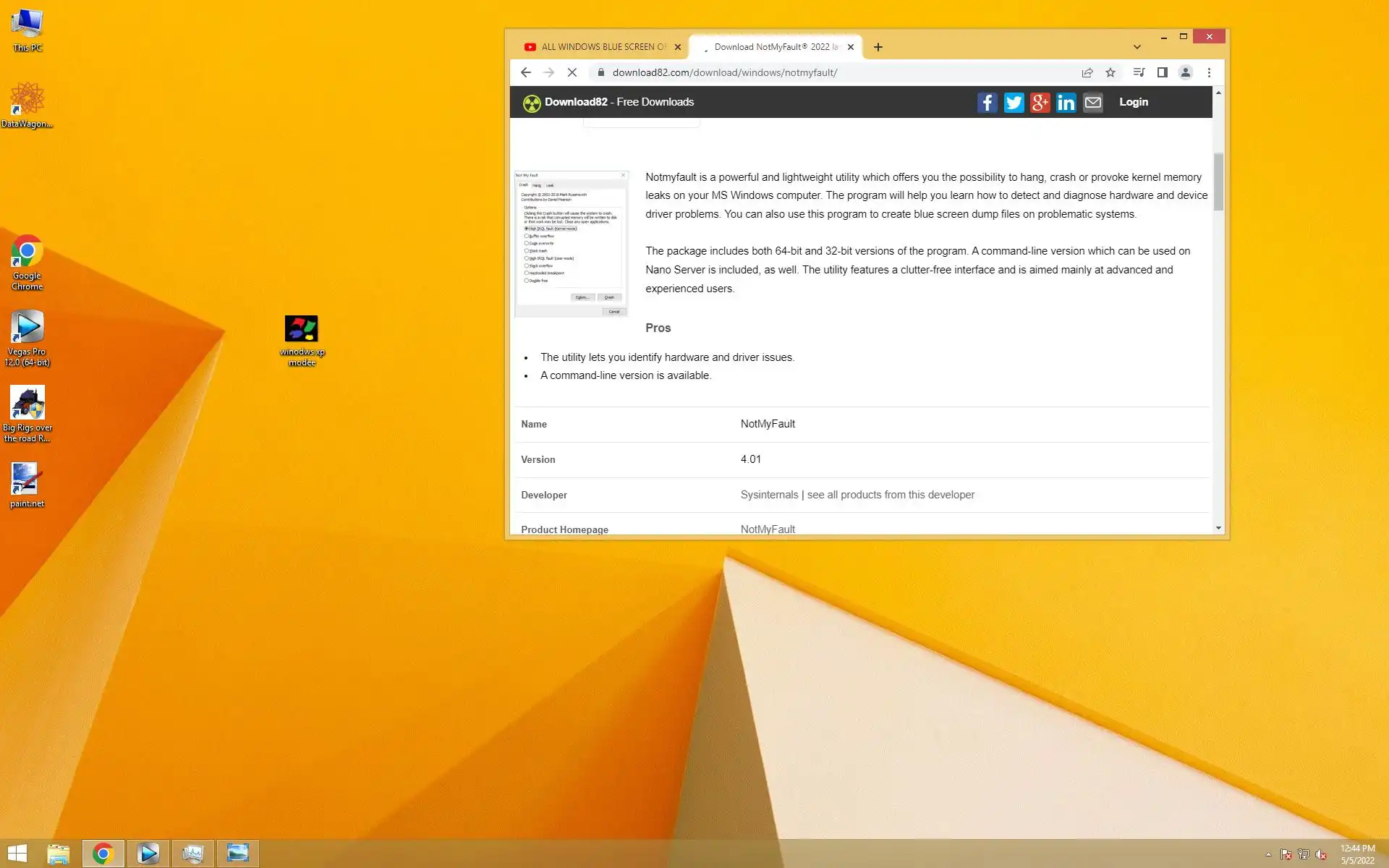Click the Login link

pos(1133,102)
